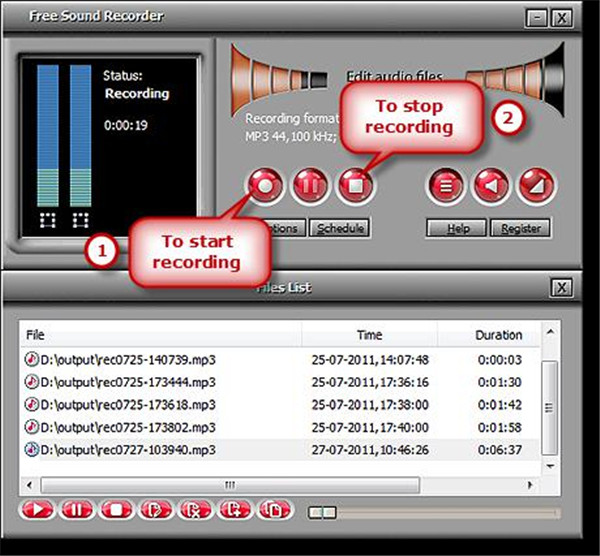600x556 pixels.
Task: Click the Register button
Action: point(520,228)
